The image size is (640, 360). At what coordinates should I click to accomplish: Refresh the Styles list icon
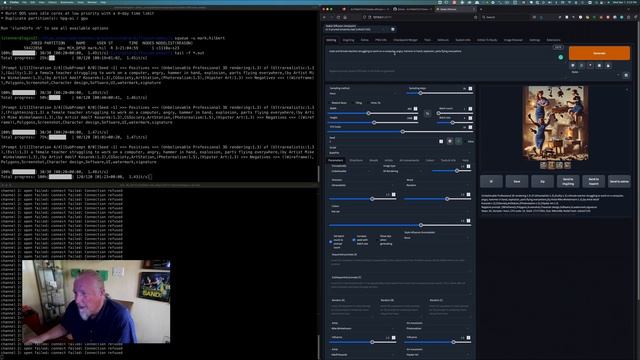tap(626, 75)
